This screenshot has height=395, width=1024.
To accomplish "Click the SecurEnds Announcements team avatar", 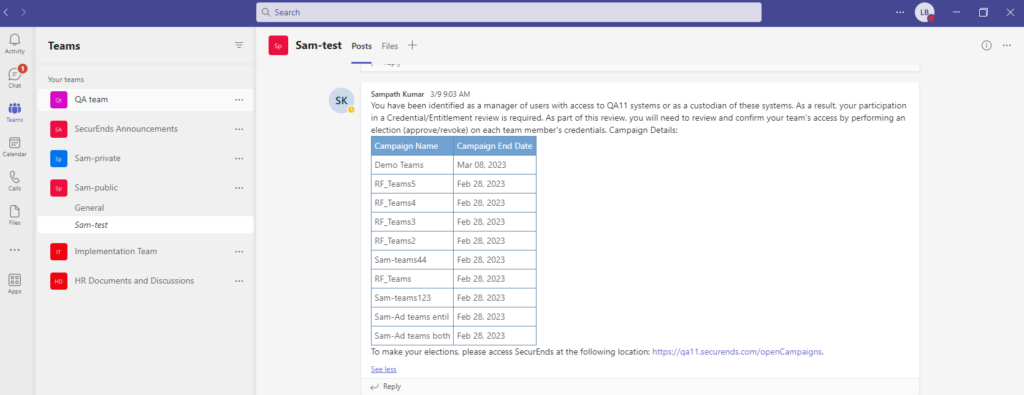I will click(x=59, y=129).
